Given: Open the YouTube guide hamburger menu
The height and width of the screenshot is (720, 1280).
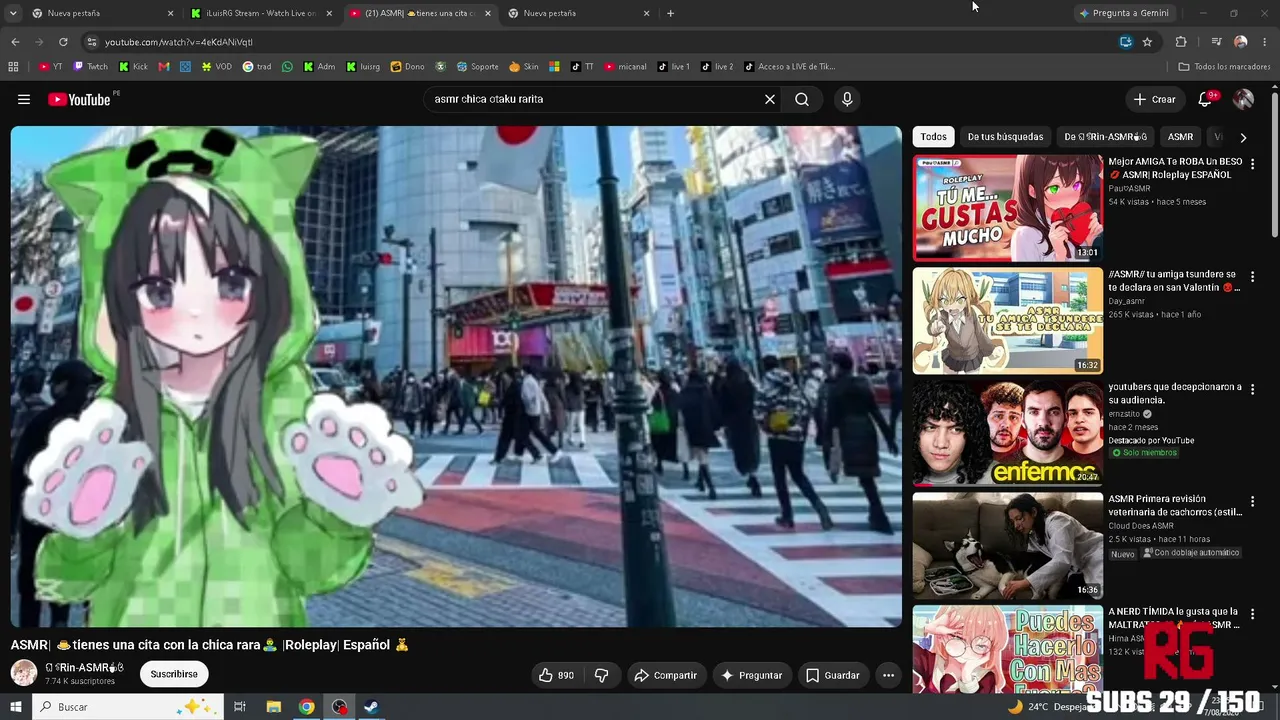Looking at the screenshot, I should pos(24,99).
